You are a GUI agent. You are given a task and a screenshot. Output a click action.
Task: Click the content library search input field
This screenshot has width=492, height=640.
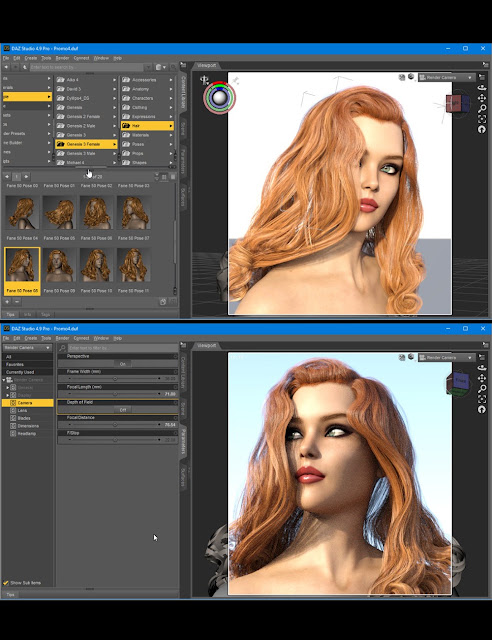(86, 67)
